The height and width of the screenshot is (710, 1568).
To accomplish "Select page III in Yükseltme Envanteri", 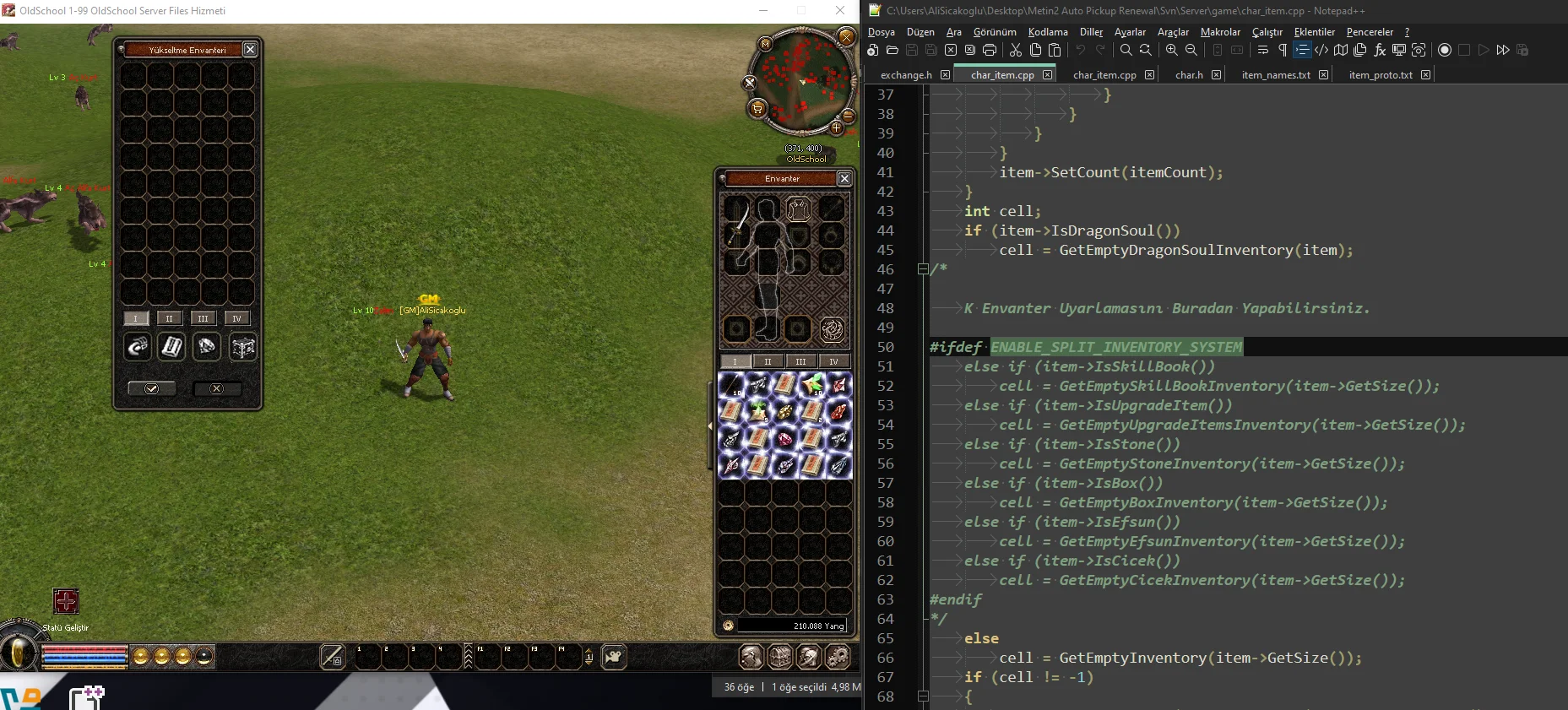I will point(203,318).
